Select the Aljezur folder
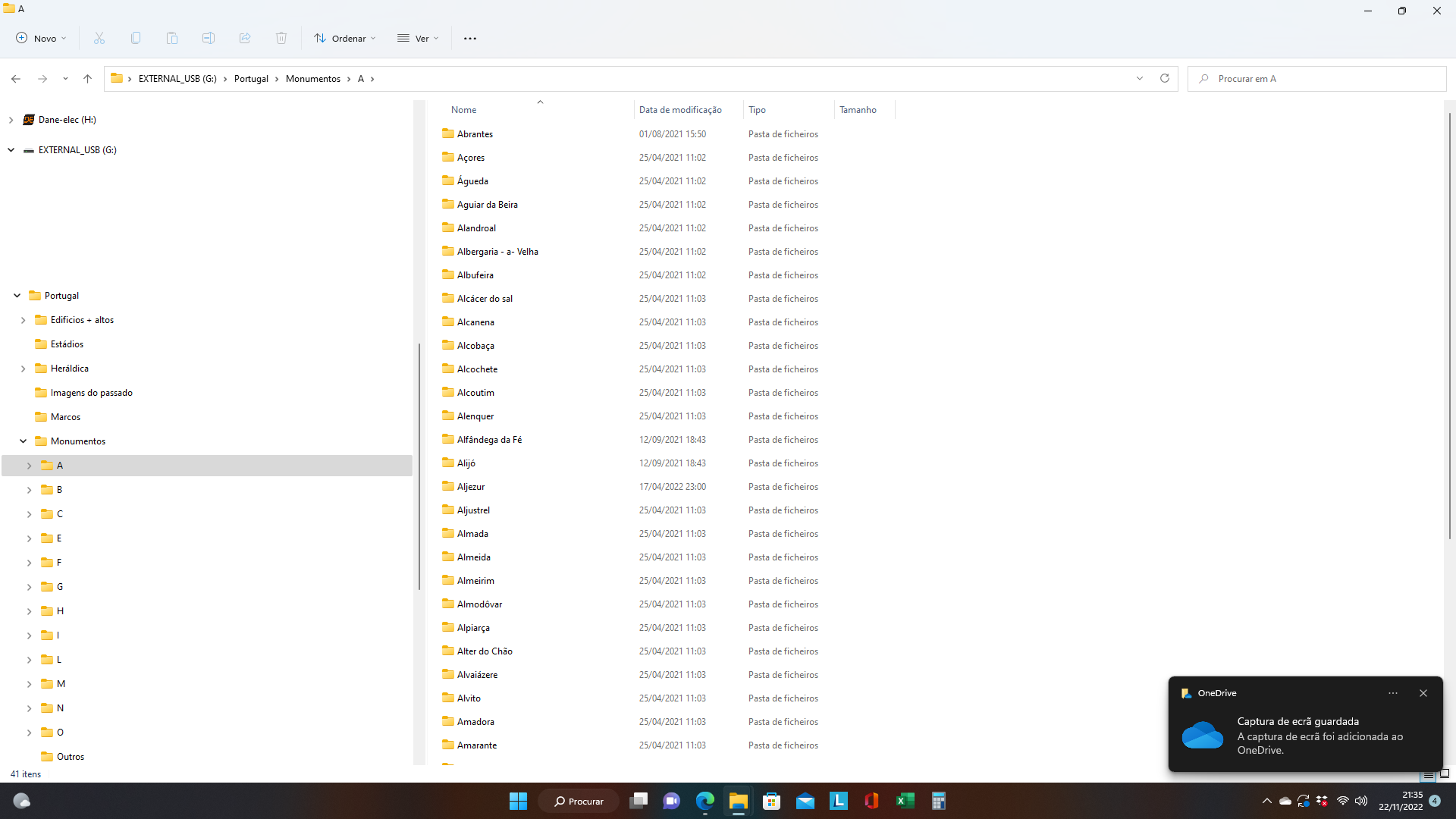 coord(470,487)
